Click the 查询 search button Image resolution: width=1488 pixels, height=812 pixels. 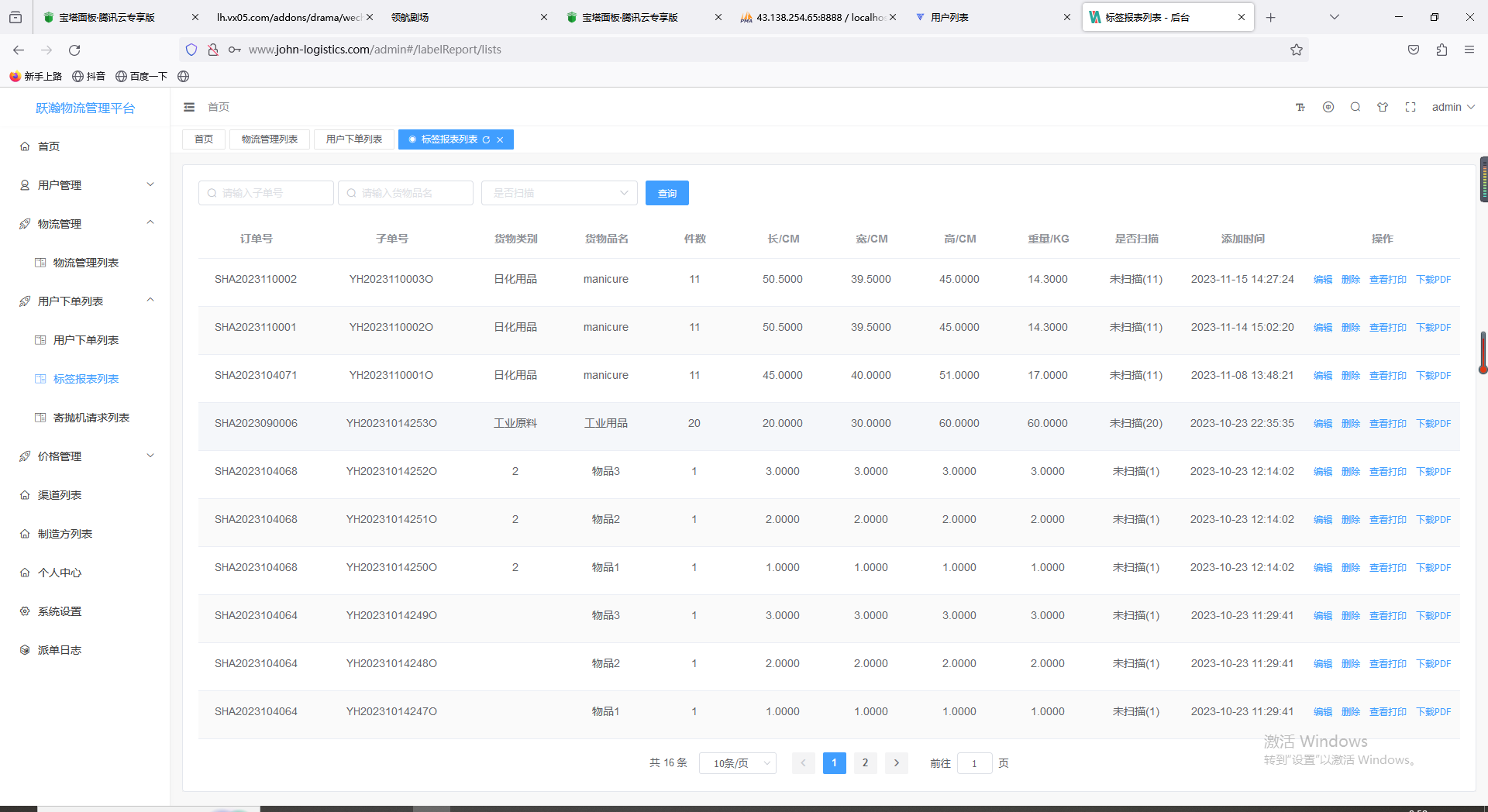667,193
